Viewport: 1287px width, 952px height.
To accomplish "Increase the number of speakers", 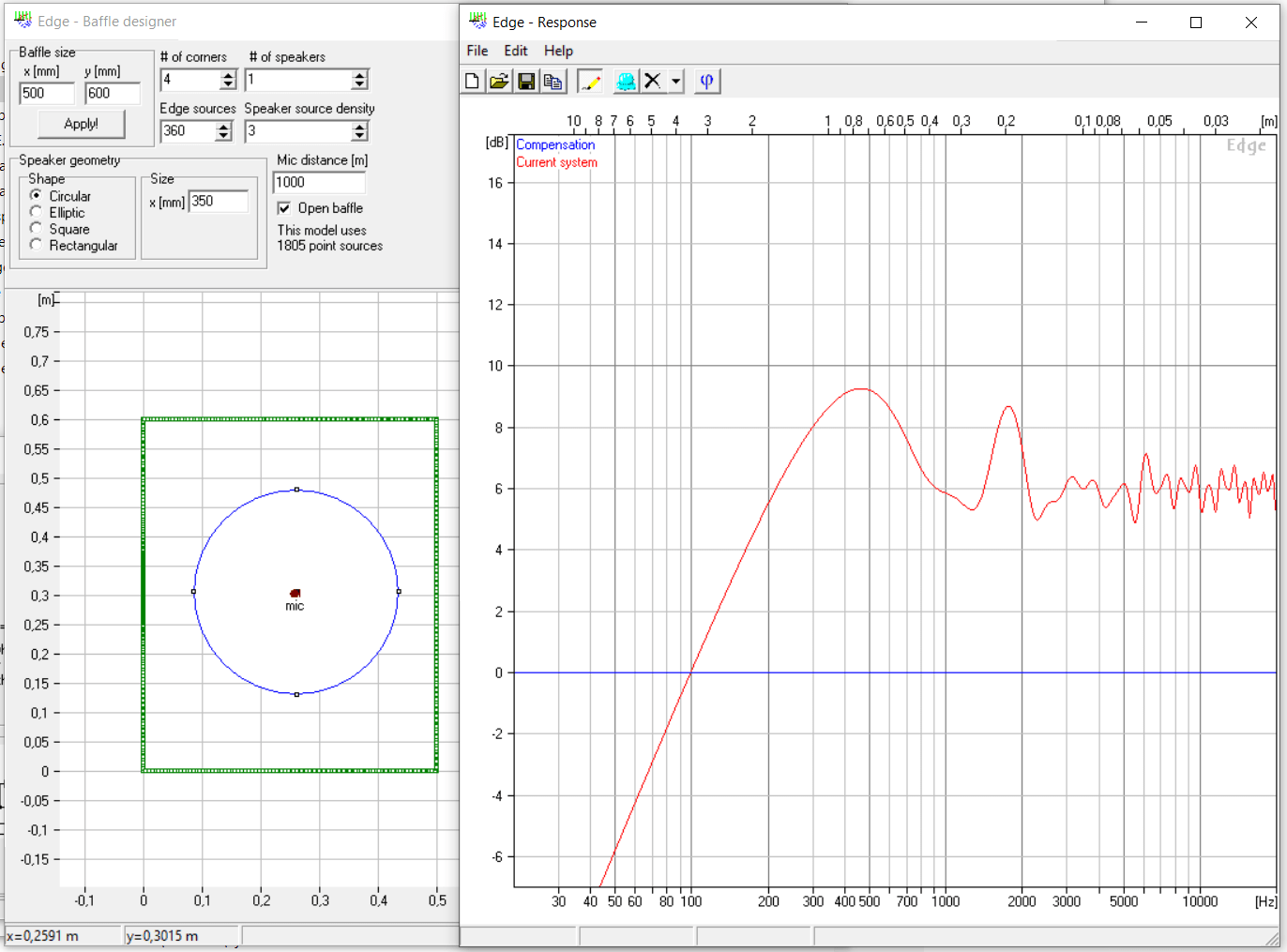I will [359, 75].
